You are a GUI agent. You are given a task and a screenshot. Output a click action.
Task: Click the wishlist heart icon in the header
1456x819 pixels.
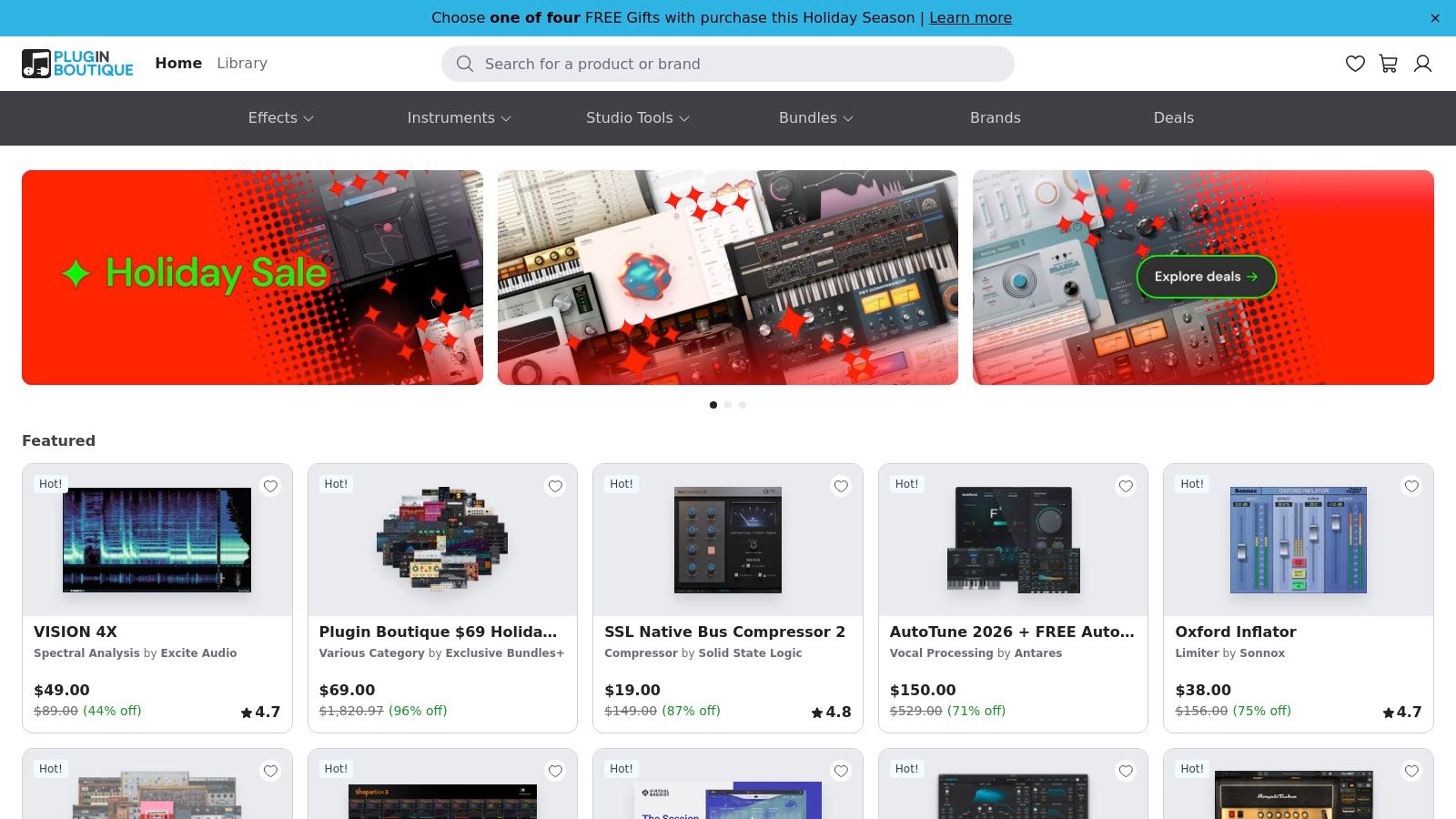tap(1355, 64)
